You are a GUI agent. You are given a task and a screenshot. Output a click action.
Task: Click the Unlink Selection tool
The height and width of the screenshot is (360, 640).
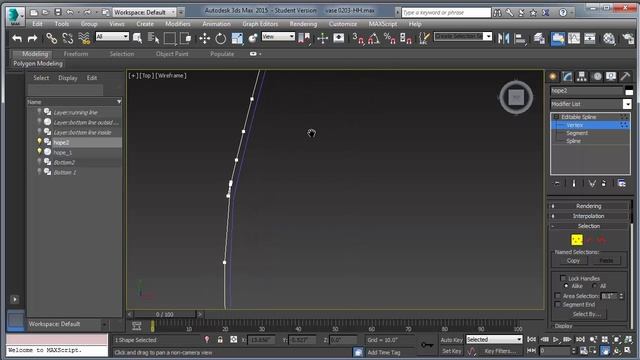tap(68, 38)
